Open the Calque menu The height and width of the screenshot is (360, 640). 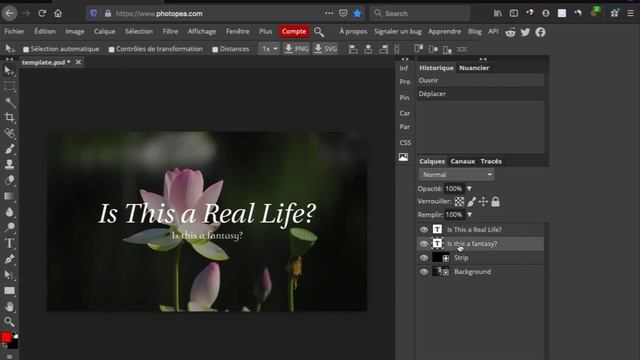104,31
